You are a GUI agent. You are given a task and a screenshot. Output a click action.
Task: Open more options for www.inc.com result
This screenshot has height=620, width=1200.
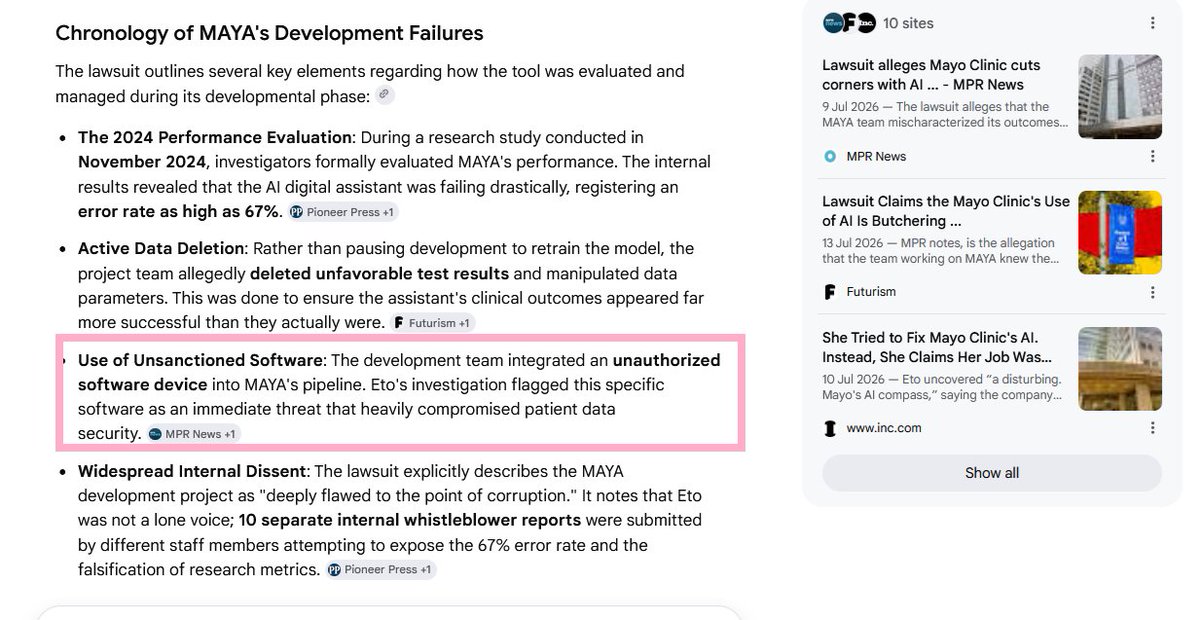[1152, 428]
